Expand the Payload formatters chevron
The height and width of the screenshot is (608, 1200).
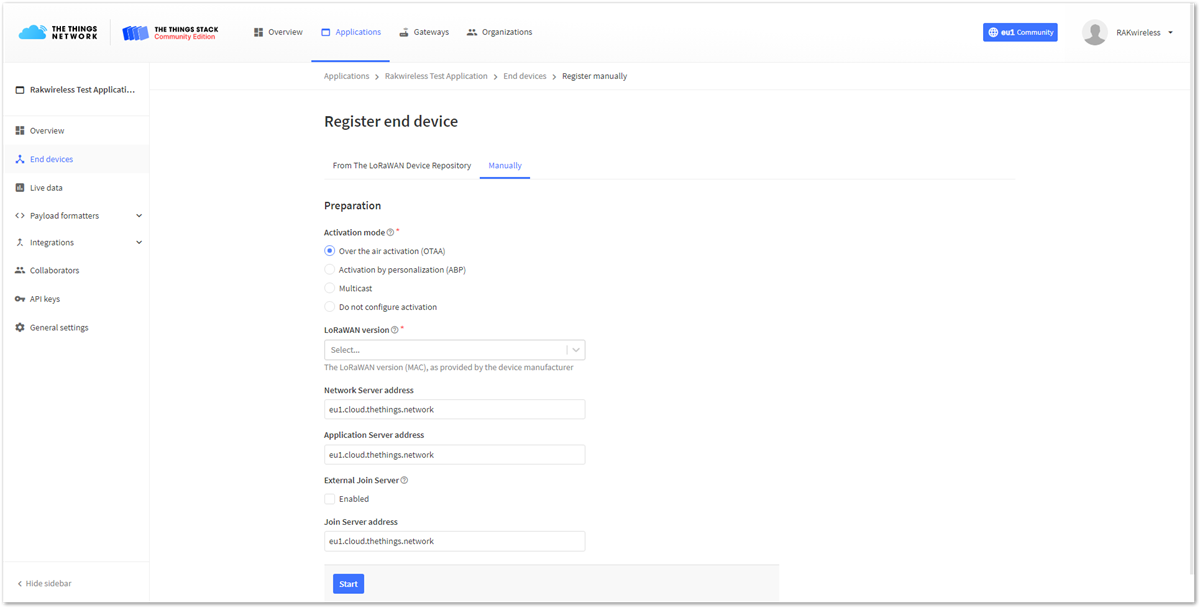pos(139,216)
